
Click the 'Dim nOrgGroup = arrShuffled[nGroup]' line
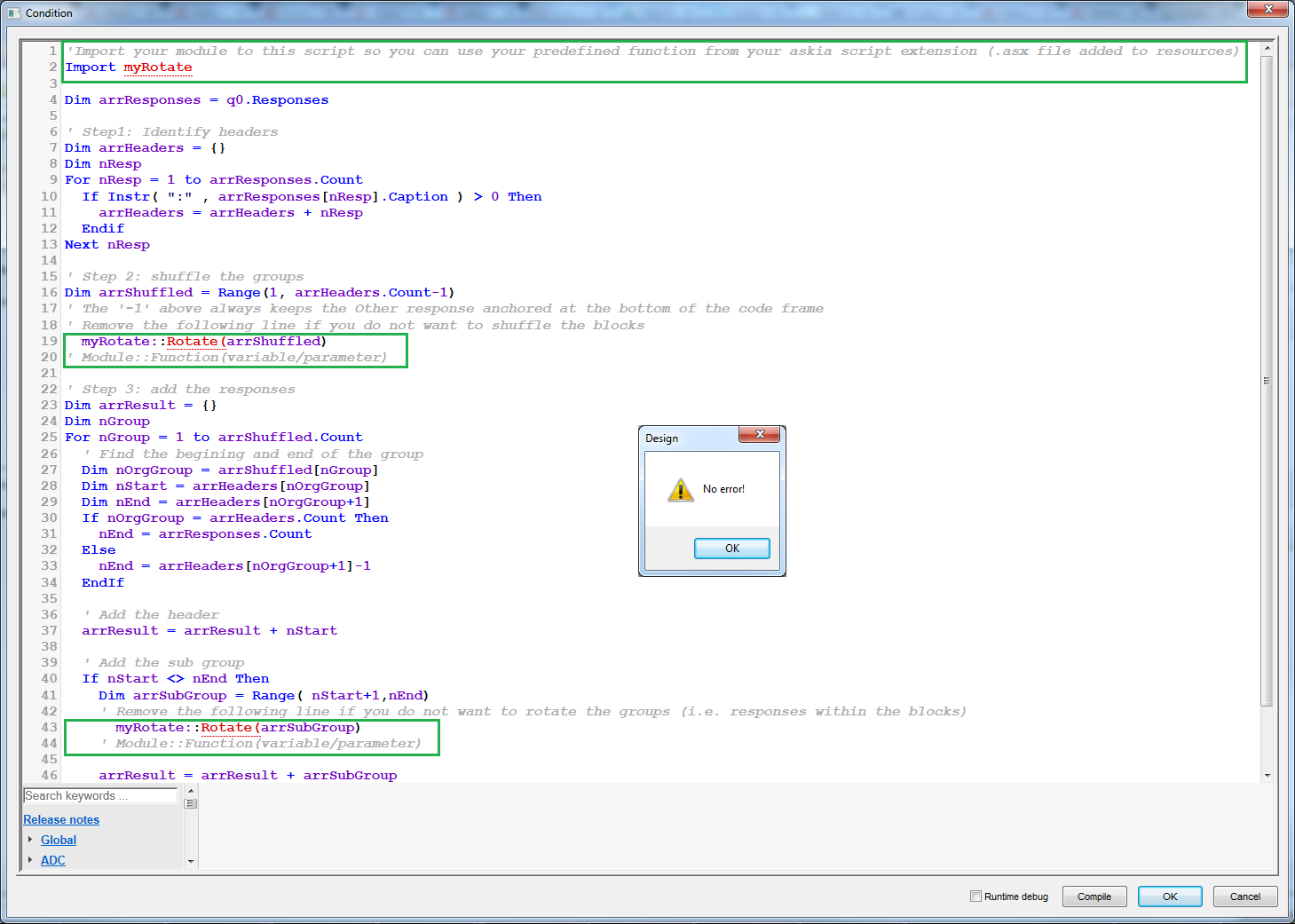click(x=230, y=470)
